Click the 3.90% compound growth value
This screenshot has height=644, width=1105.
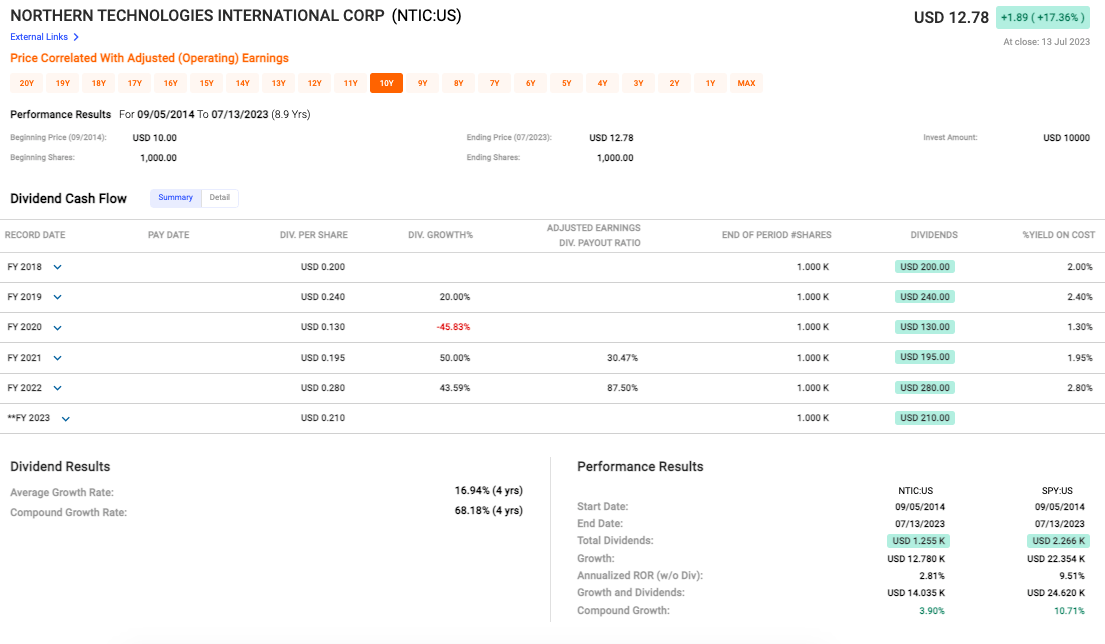[x=932, y=611]
